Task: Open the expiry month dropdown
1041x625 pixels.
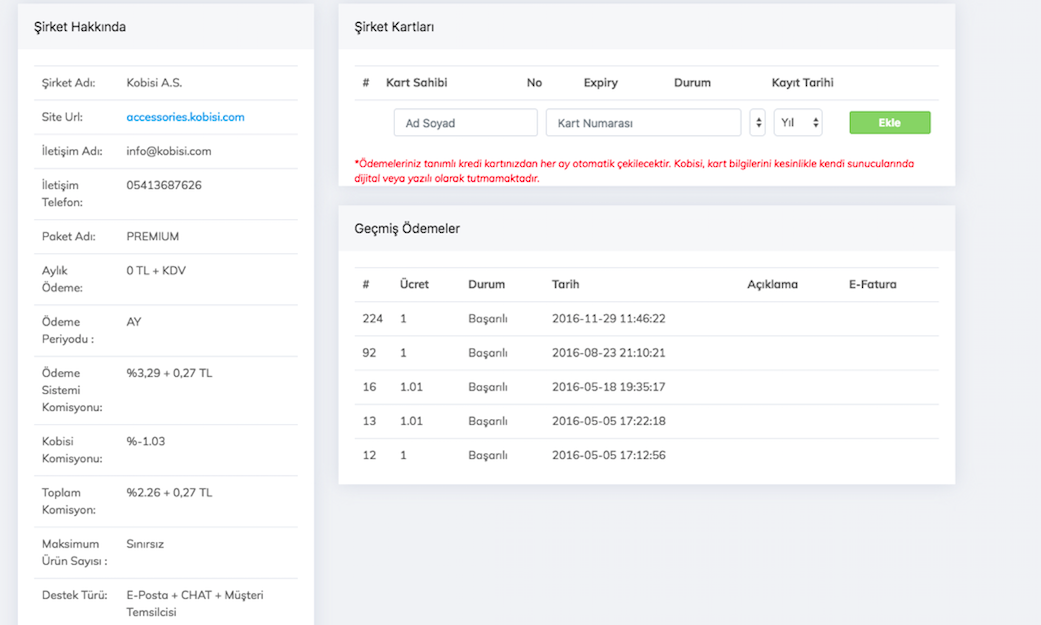Action: (x=758, y=123)
